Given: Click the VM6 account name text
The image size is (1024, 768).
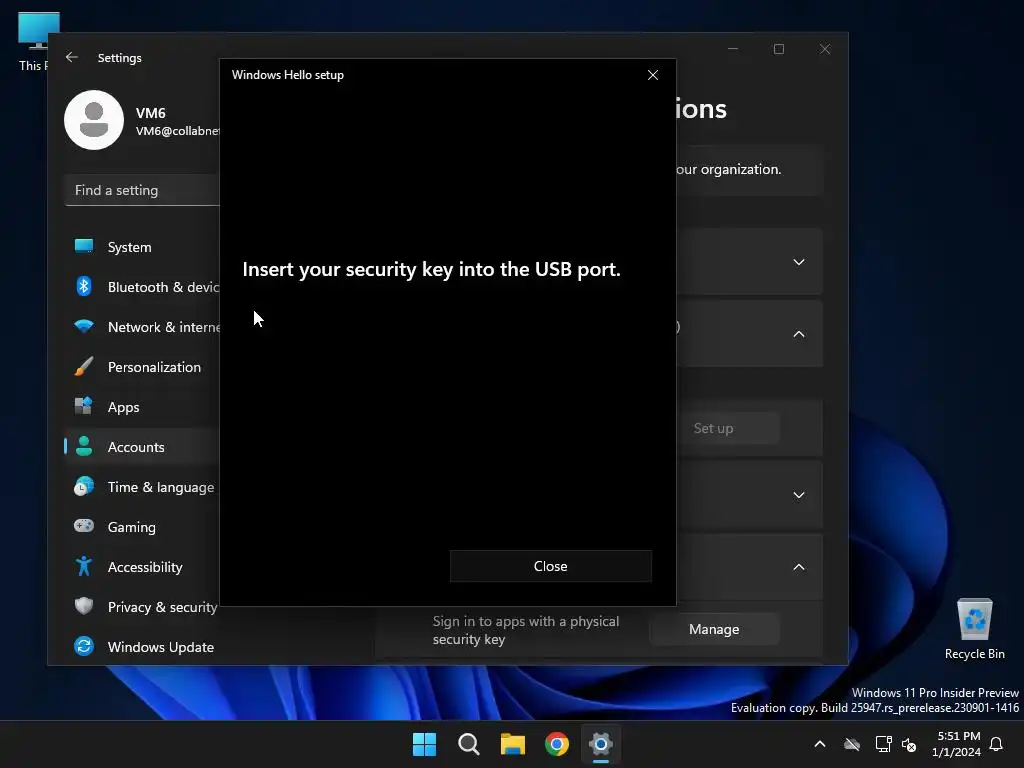Looking at the screenshot, I should click(x=151, y=113).
